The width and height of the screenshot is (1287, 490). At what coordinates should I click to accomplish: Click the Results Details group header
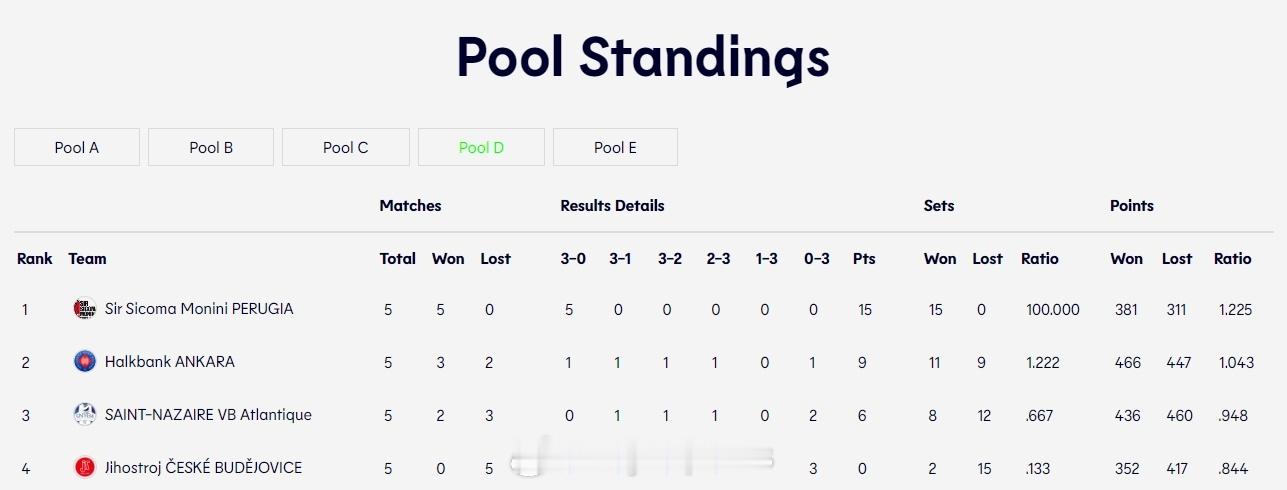[x=612, y=205]
